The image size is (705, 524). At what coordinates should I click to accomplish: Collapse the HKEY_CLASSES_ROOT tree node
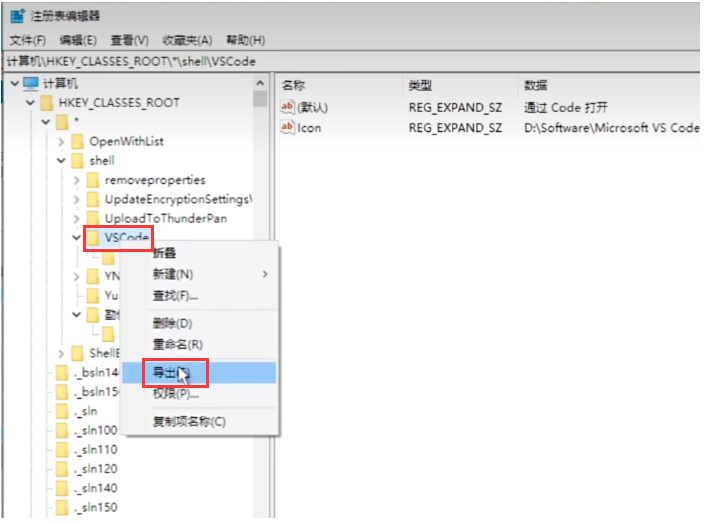29,103
